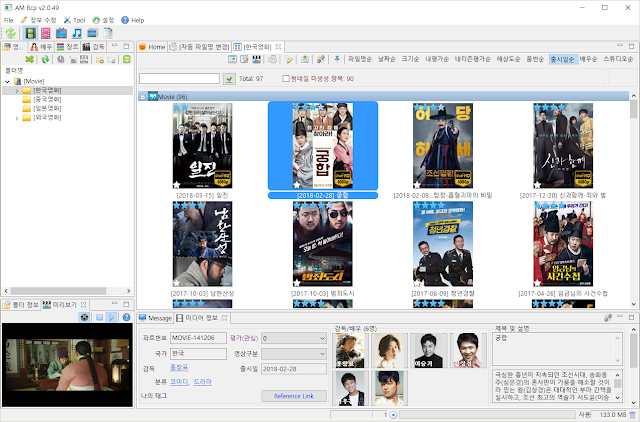Click the blue image stack icon in toolbar
Image resolution: width=640 pixels, height=422 pixels.
pyautogui.click(x=92, y=33)
